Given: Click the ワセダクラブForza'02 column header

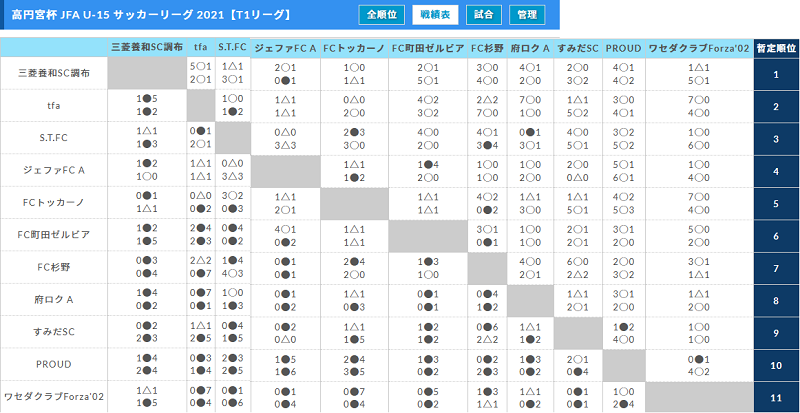Looking at the screenshot, I should click(x=698, y=48).
